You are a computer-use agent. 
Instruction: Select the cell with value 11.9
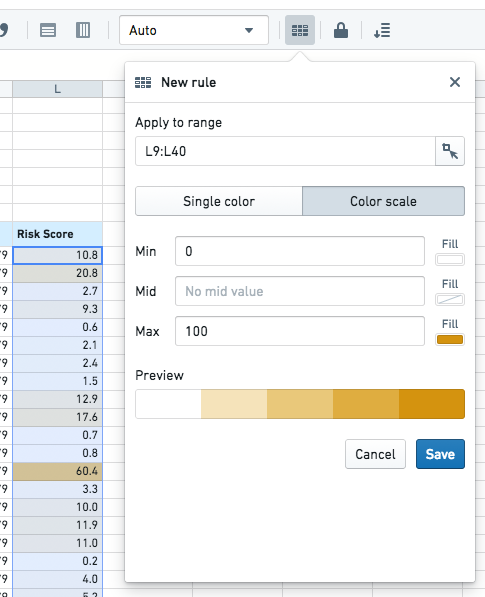pos(57,525)
